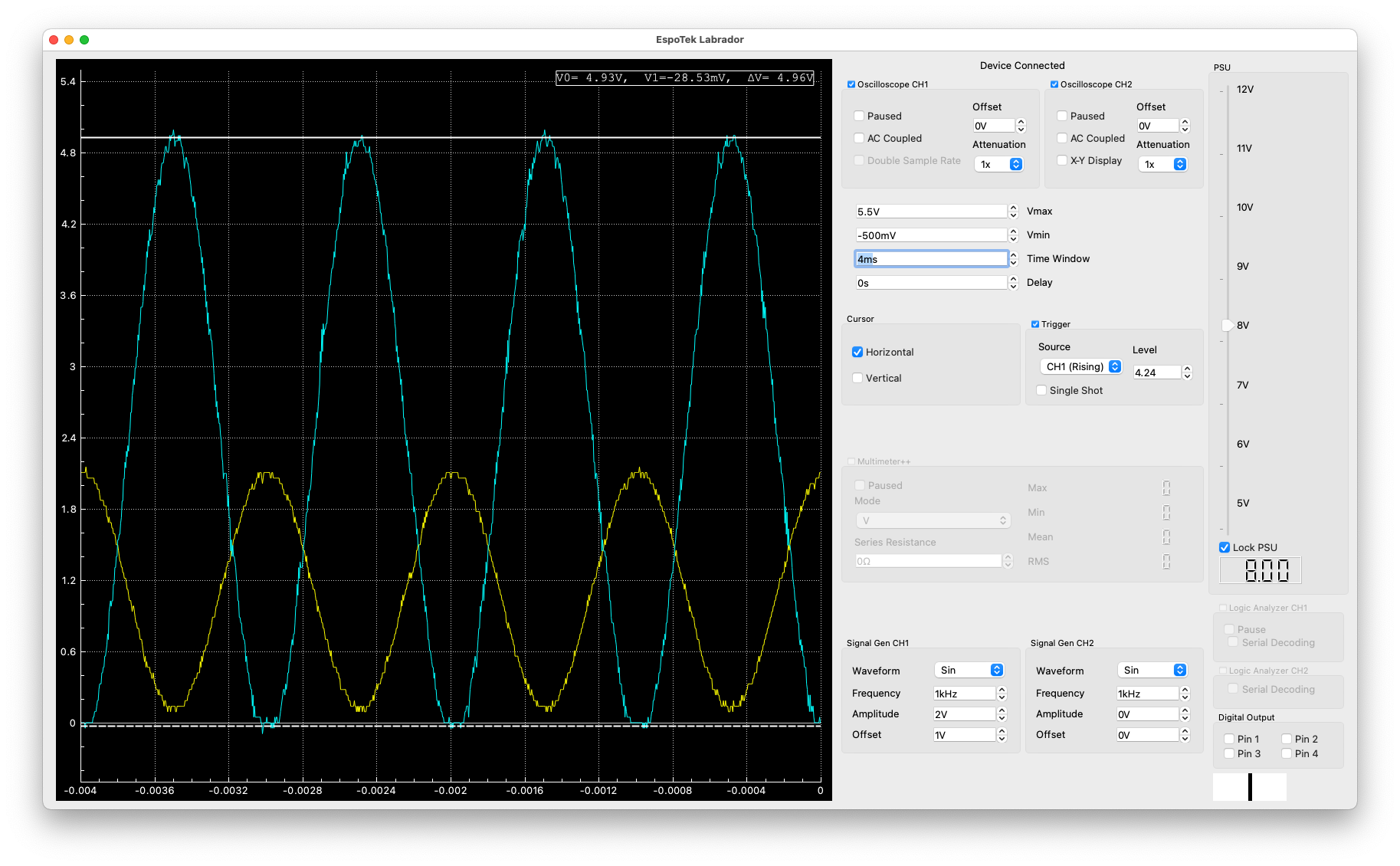Image resolution: width=1400 pixels, height=866 pixels.
Task: Enable Oscilloscope CH1 checkbox
Action: [x=851, y=84]
